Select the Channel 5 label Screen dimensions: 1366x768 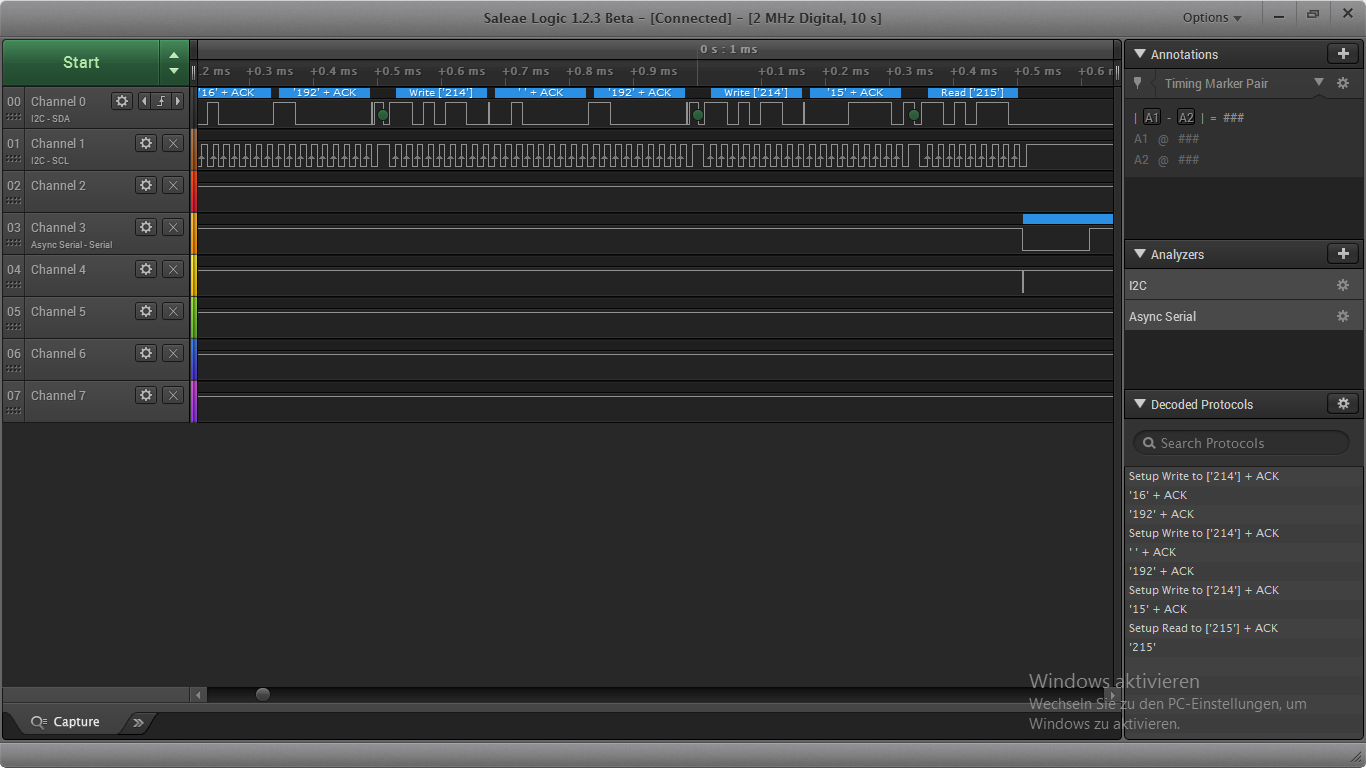pos(58,311)
